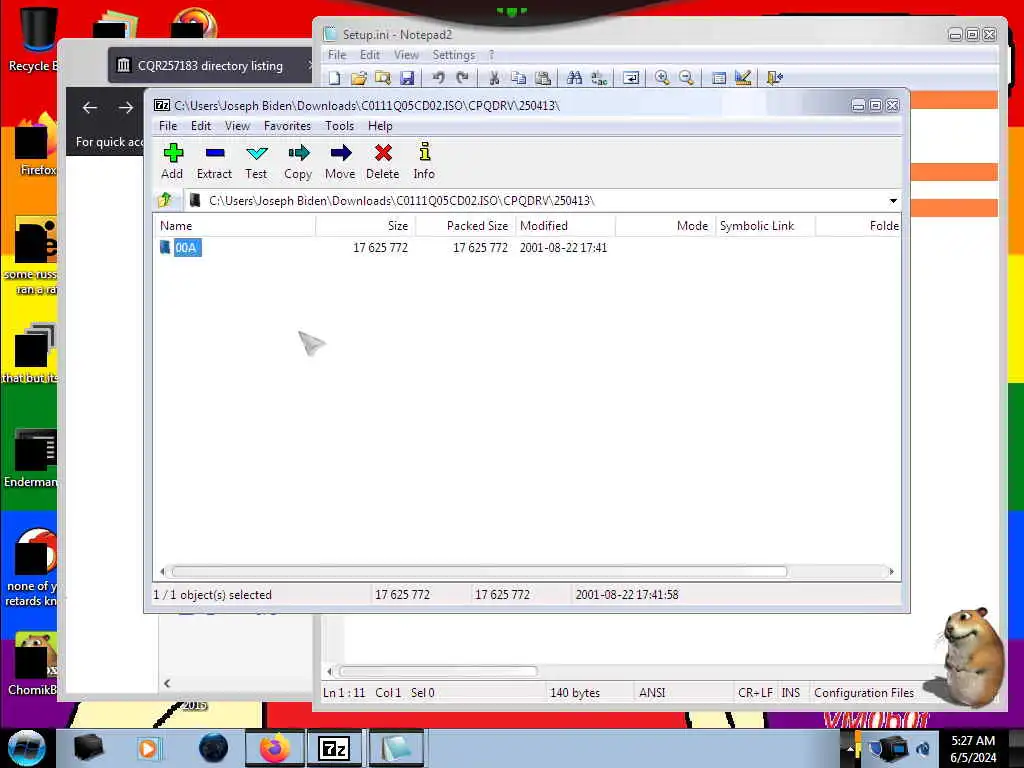The width and height of the screenshot is (1024, 768).
Task: Click the Firefox back arrow button
Action: 90,108
